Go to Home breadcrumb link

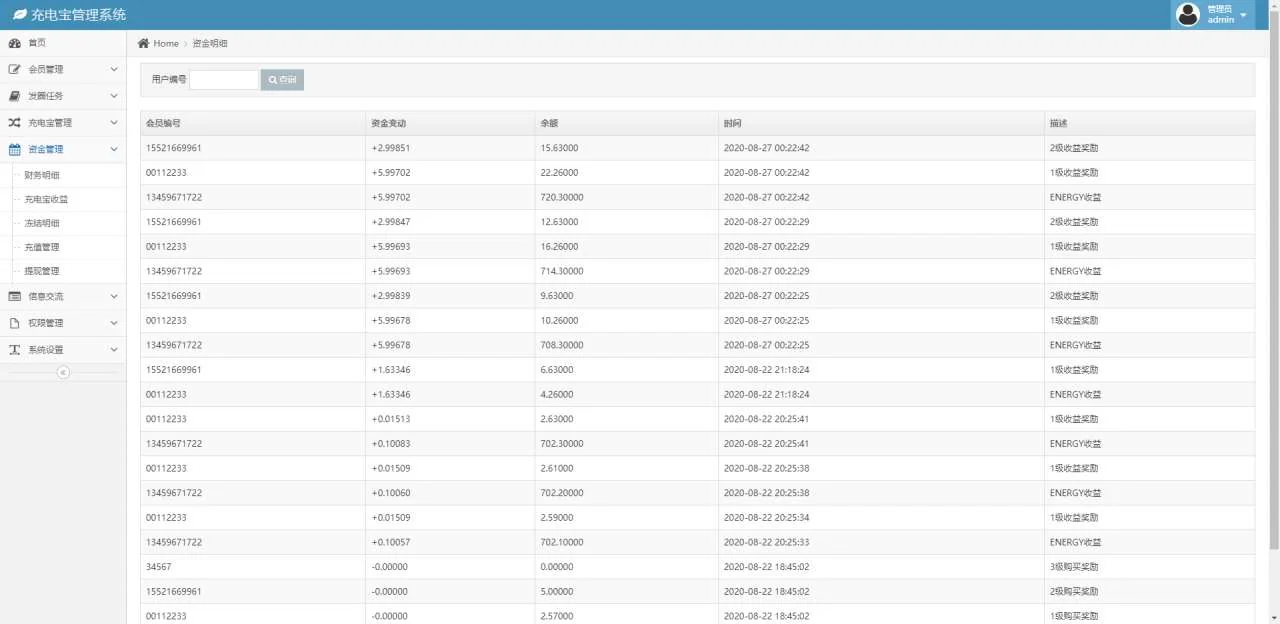165,43
